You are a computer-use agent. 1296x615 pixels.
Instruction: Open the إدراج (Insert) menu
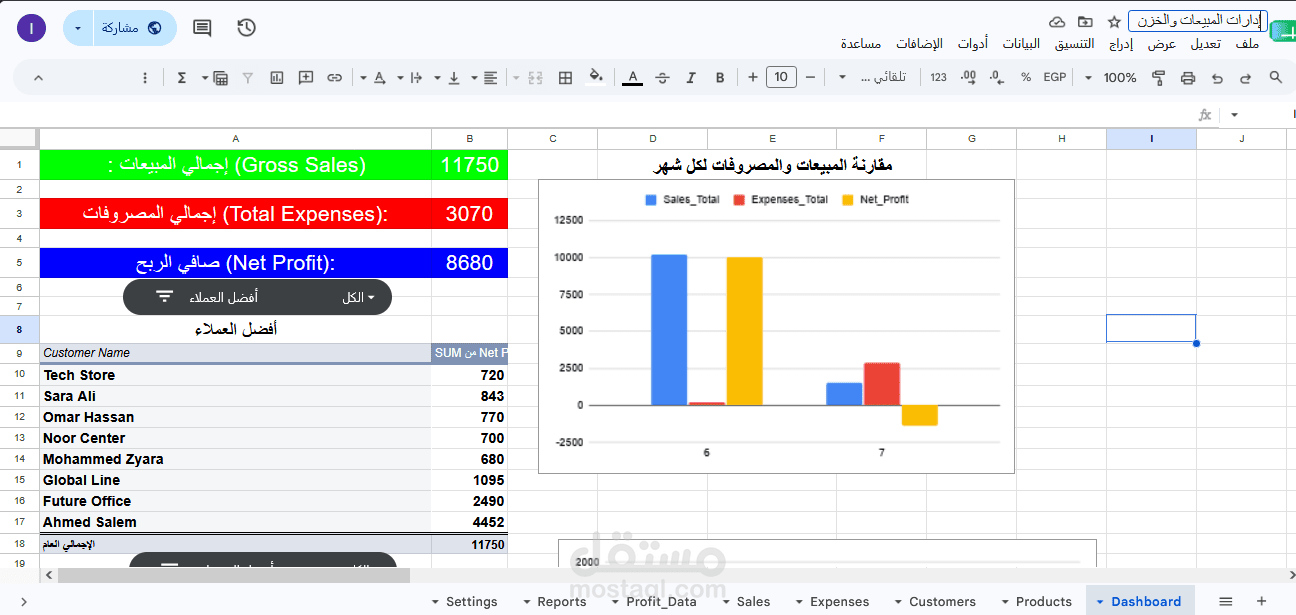point(1120,43)
